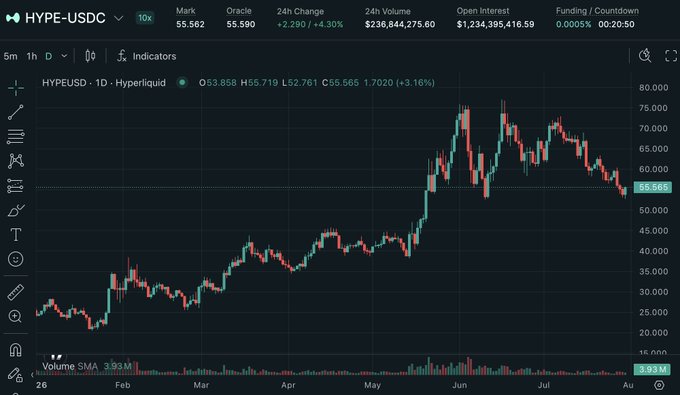Activate the ruler measure tool
The height and width of the screenshot is (395, 680).
coord(16,292)
